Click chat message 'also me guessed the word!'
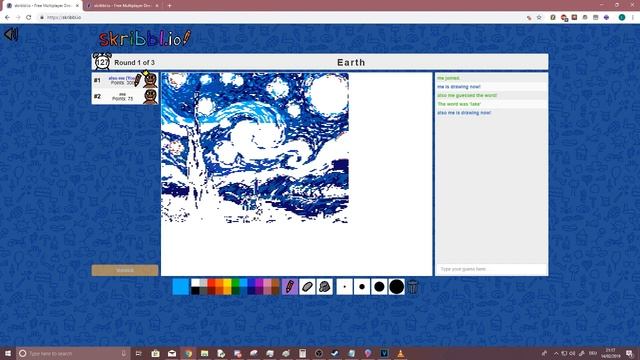Screen dimensions: 640x360 tap(467, 96)
